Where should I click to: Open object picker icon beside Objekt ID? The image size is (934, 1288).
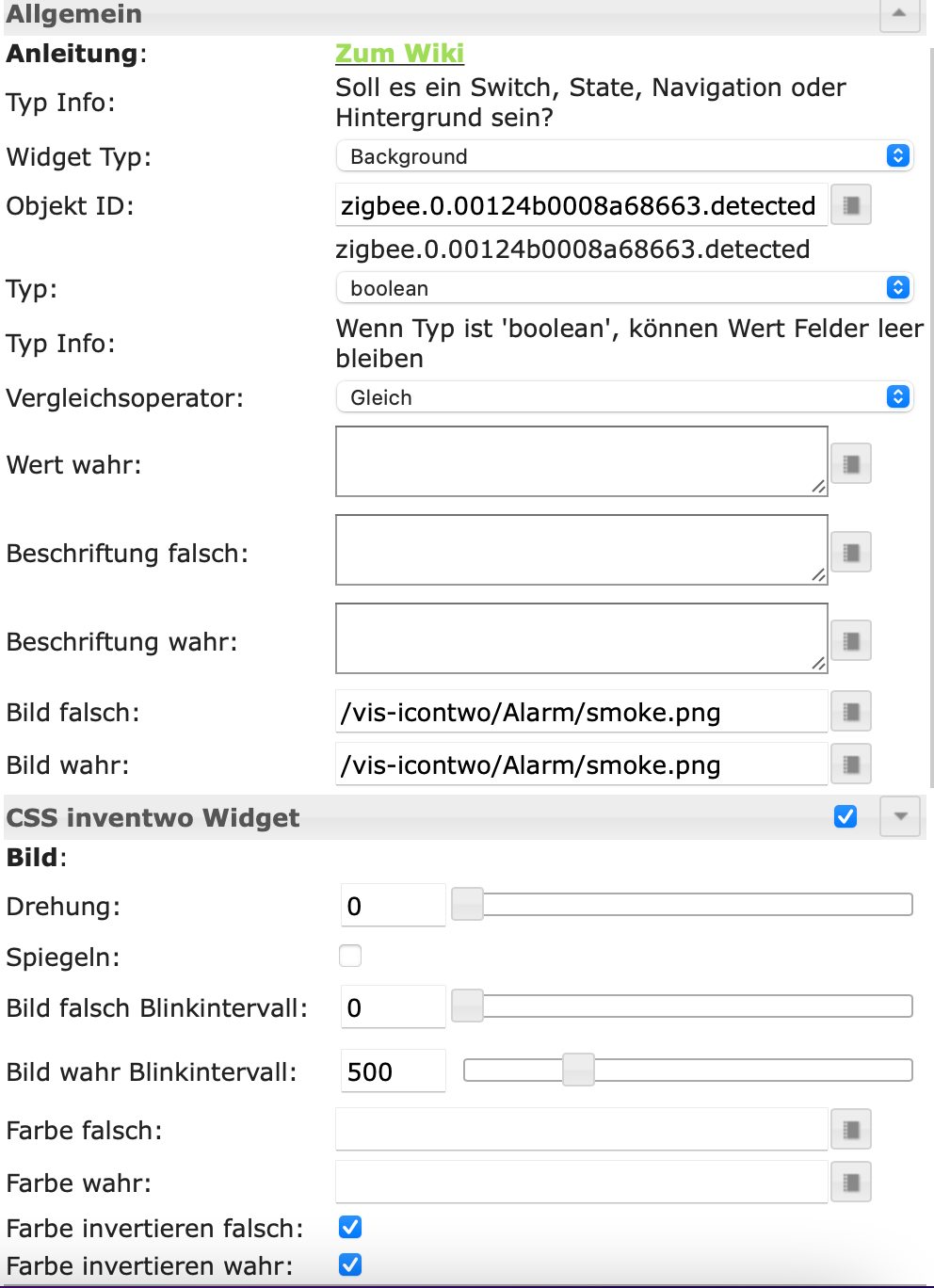[851, 205]
